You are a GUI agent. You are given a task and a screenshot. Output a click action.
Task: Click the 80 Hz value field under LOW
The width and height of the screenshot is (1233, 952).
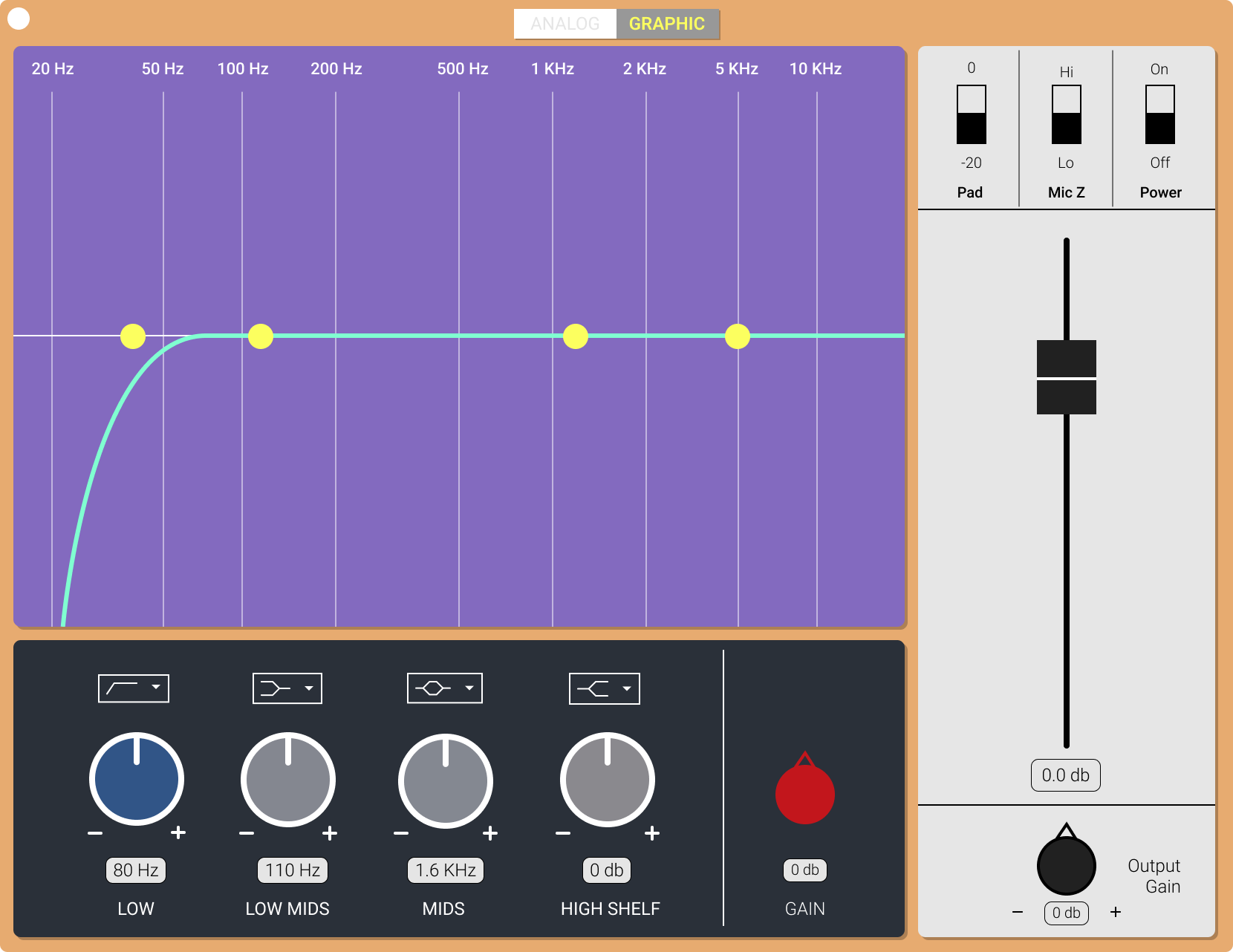(x=135, y=870)
